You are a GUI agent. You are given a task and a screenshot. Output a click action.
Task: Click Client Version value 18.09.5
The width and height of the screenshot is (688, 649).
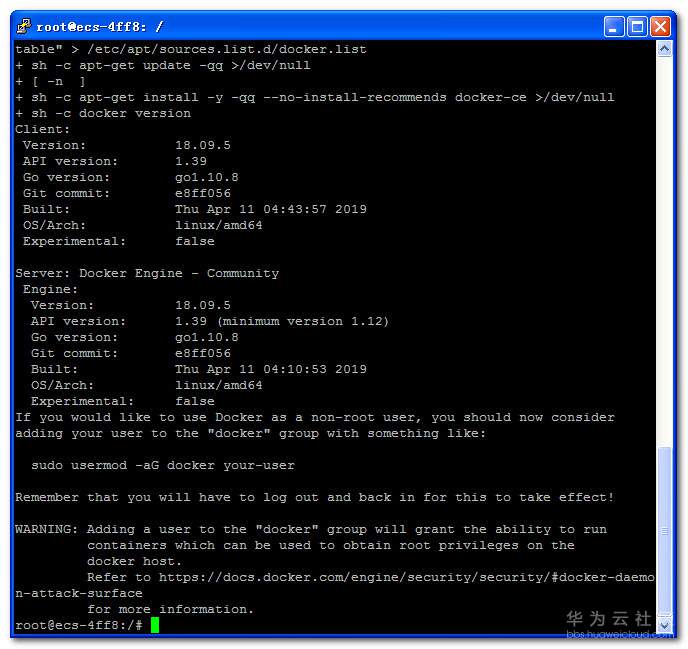(203, 145)
